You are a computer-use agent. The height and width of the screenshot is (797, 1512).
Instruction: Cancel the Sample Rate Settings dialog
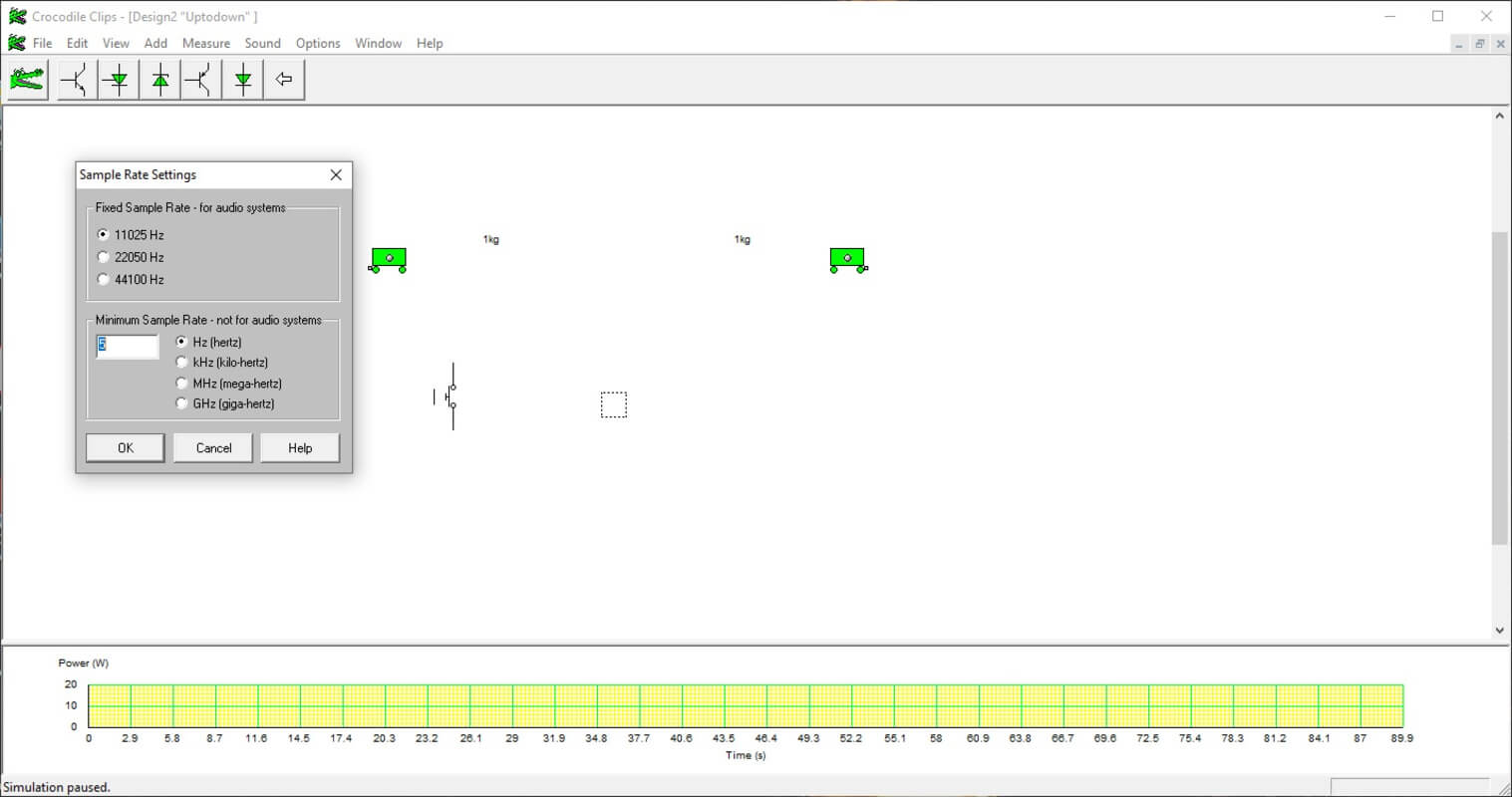(213, 448)
